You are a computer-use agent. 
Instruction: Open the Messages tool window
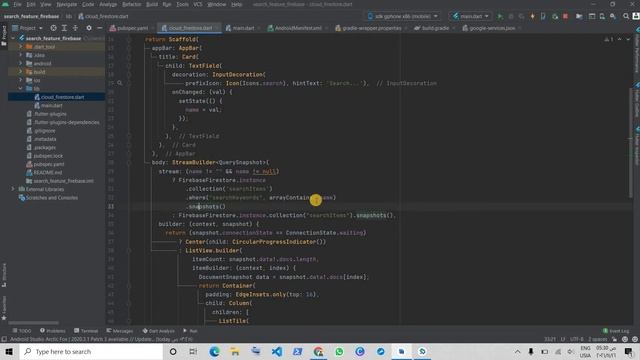tap(120, 331)
